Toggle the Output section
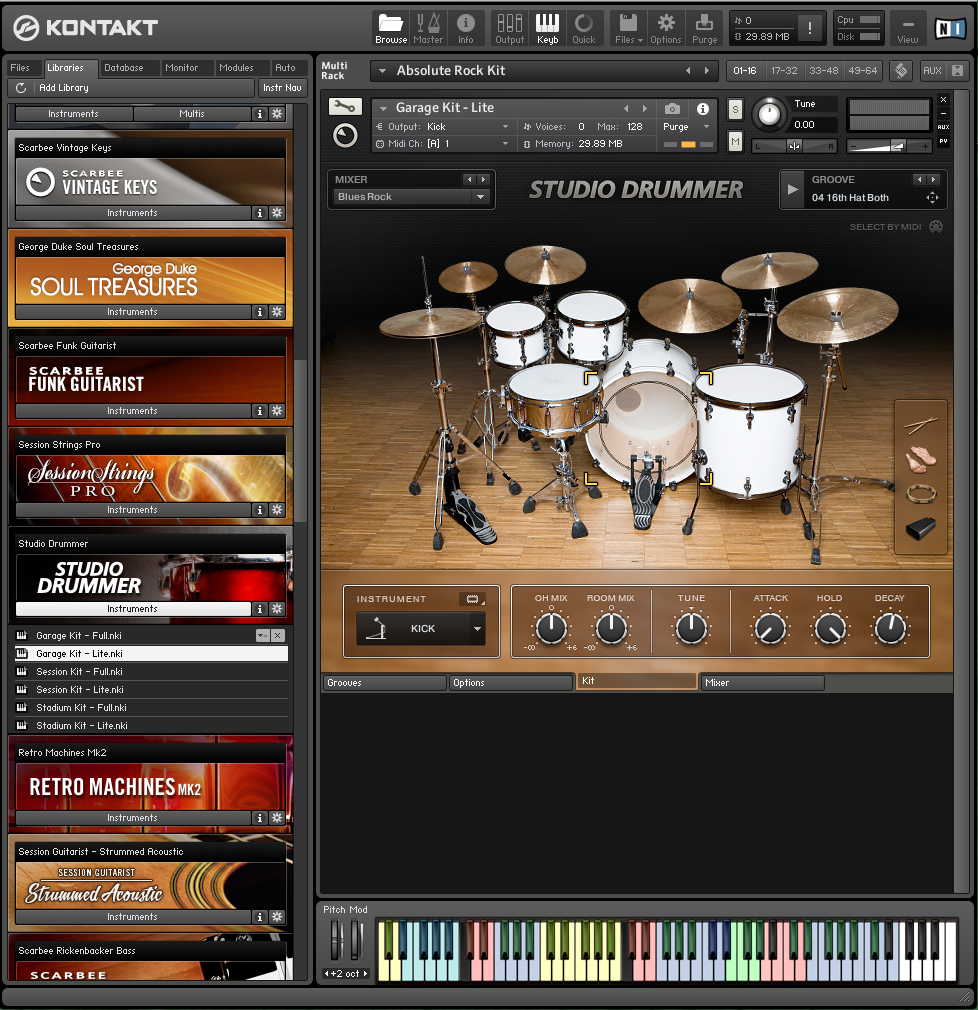This screenshot has width=978, height=1010. coord(509,29)
